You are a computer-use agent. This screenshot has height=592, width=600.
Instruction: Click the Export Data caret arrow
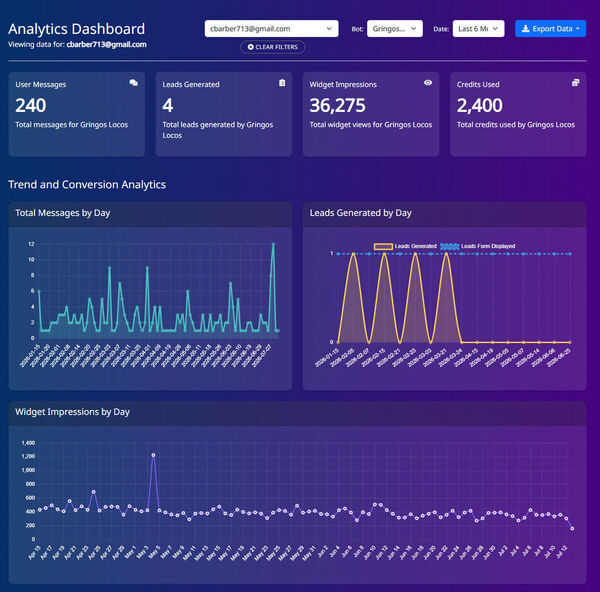coord(577,29)
